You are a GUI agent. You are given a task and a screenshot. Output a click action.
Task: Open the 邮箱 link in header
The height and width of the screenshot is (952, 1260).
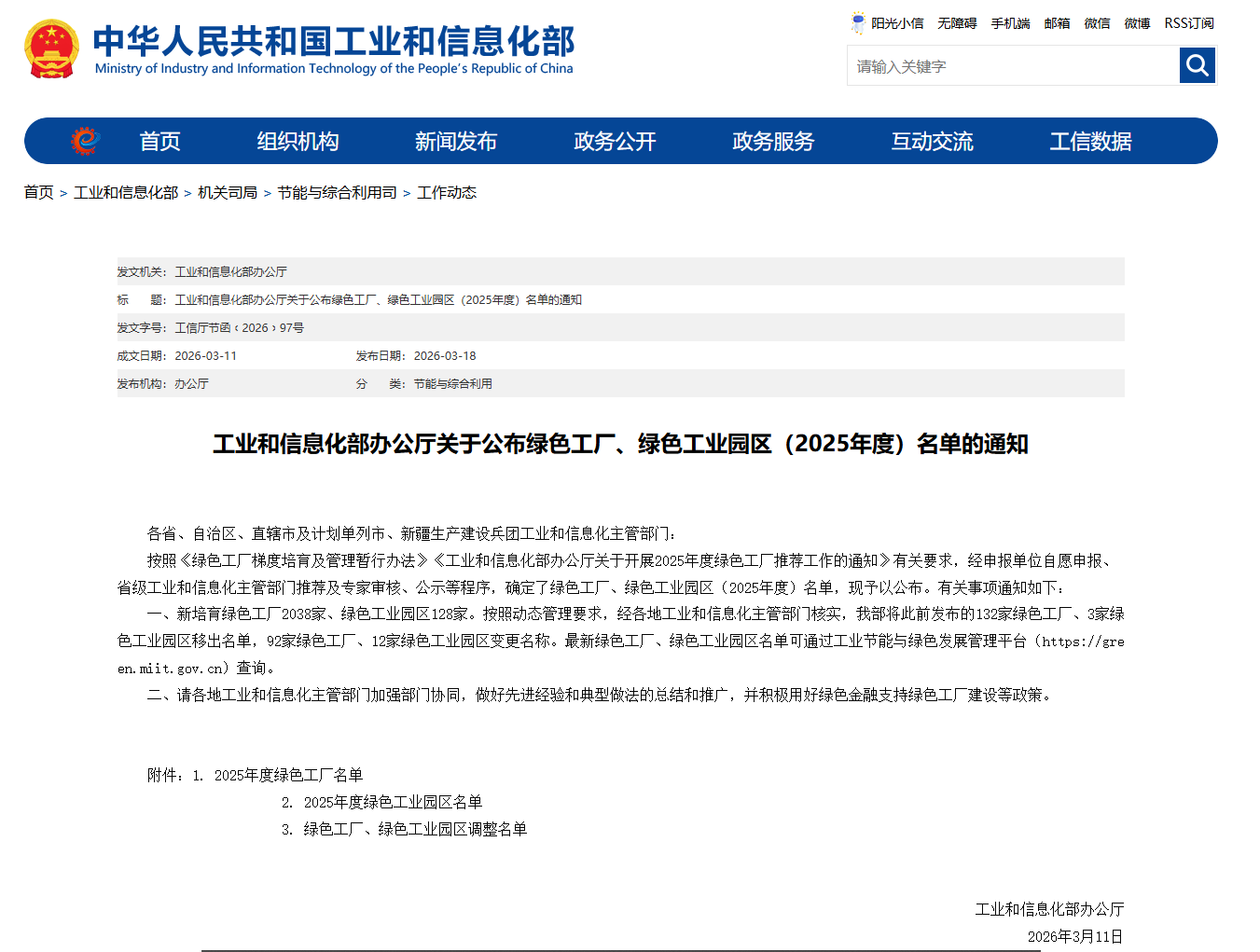pos(1057,23)
